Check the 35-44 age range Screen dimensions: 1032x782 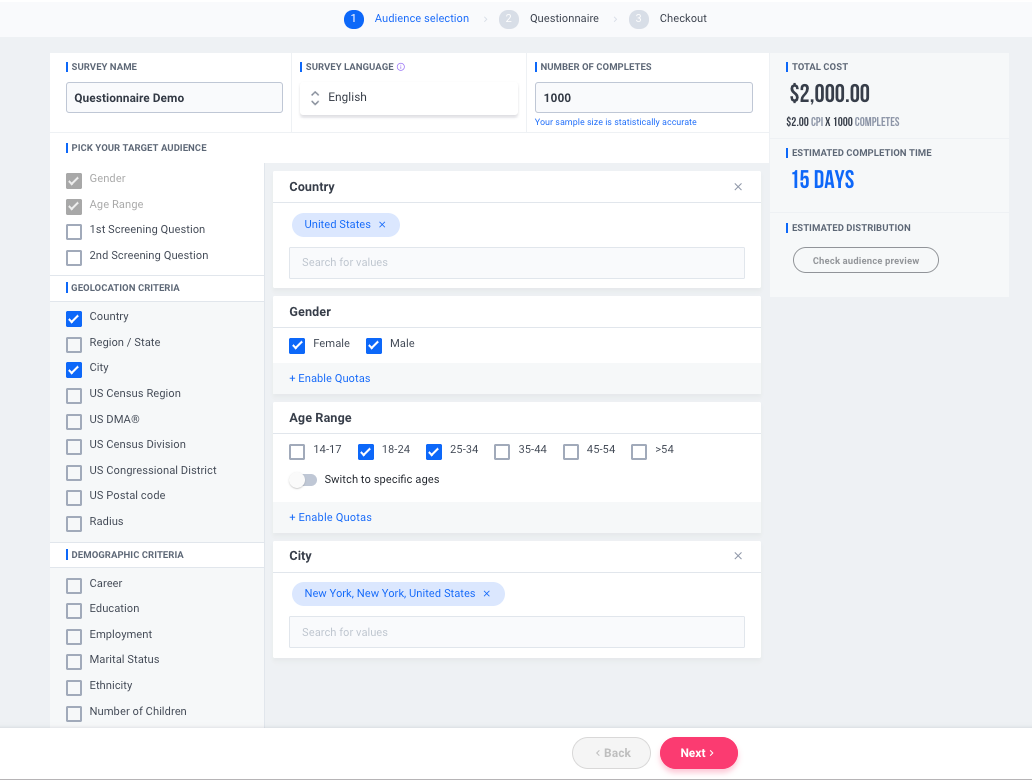502,452
